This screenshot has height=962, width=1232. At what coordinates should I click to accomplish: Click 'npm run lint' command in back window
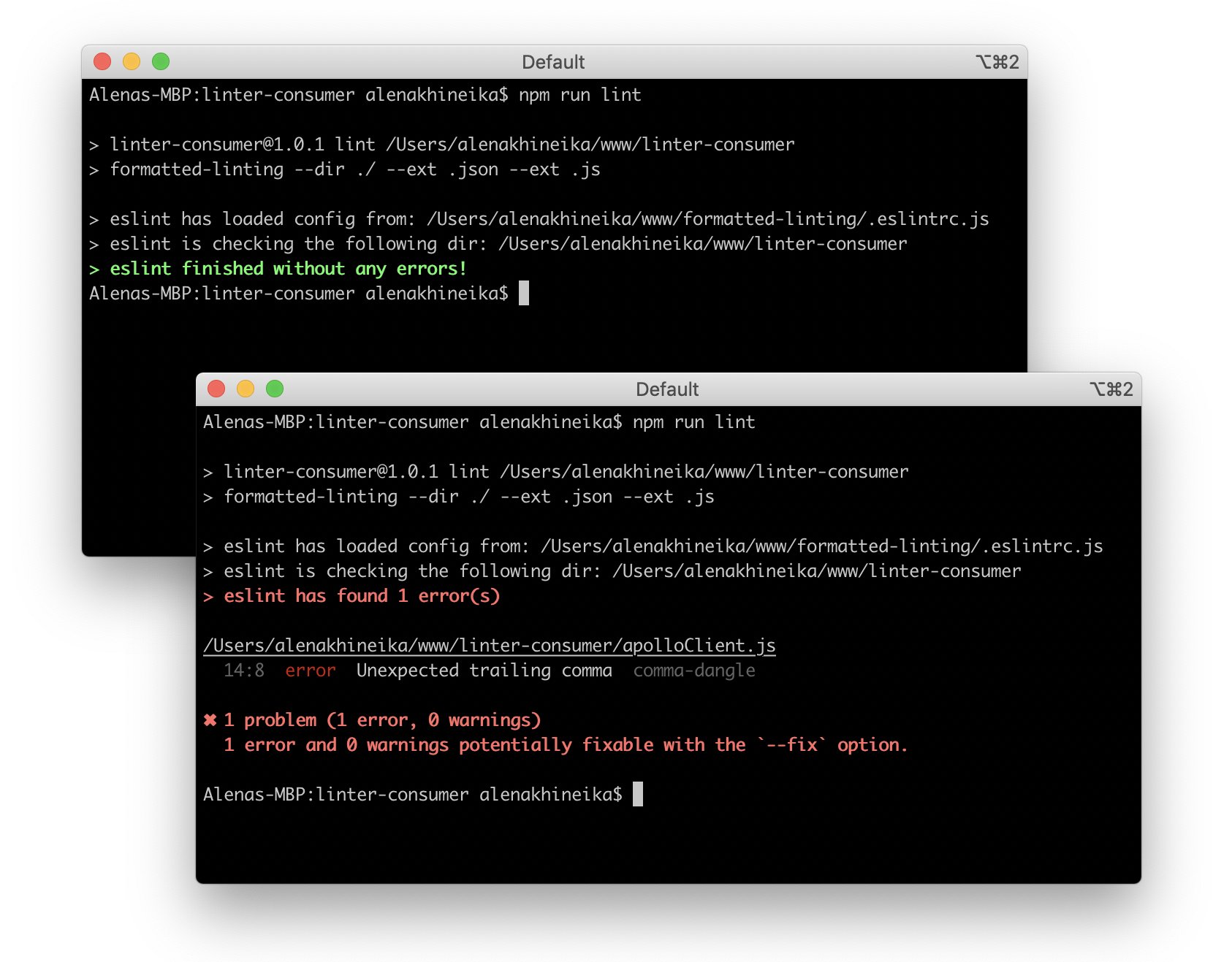[x=580, y=95]
